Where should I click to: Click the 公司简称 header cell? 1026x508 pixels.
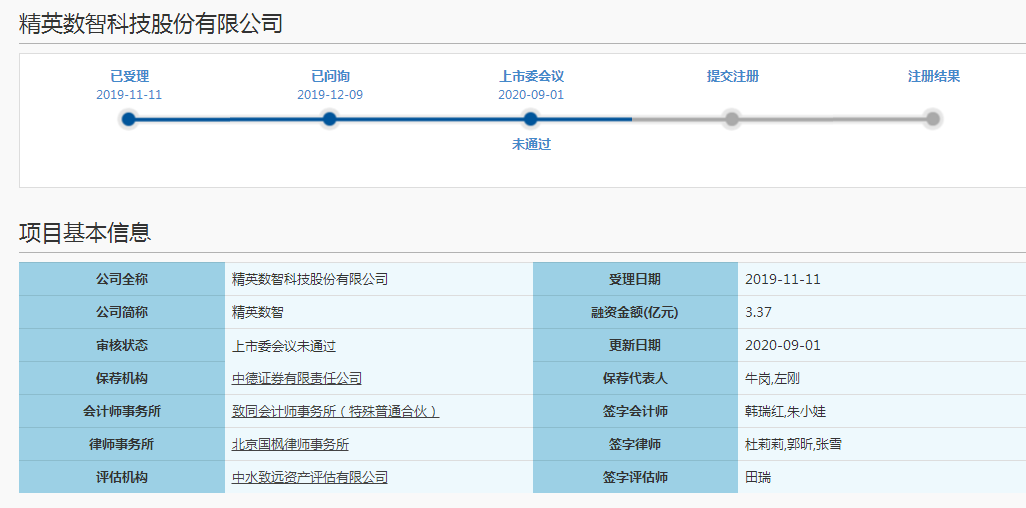click(122, 312)
